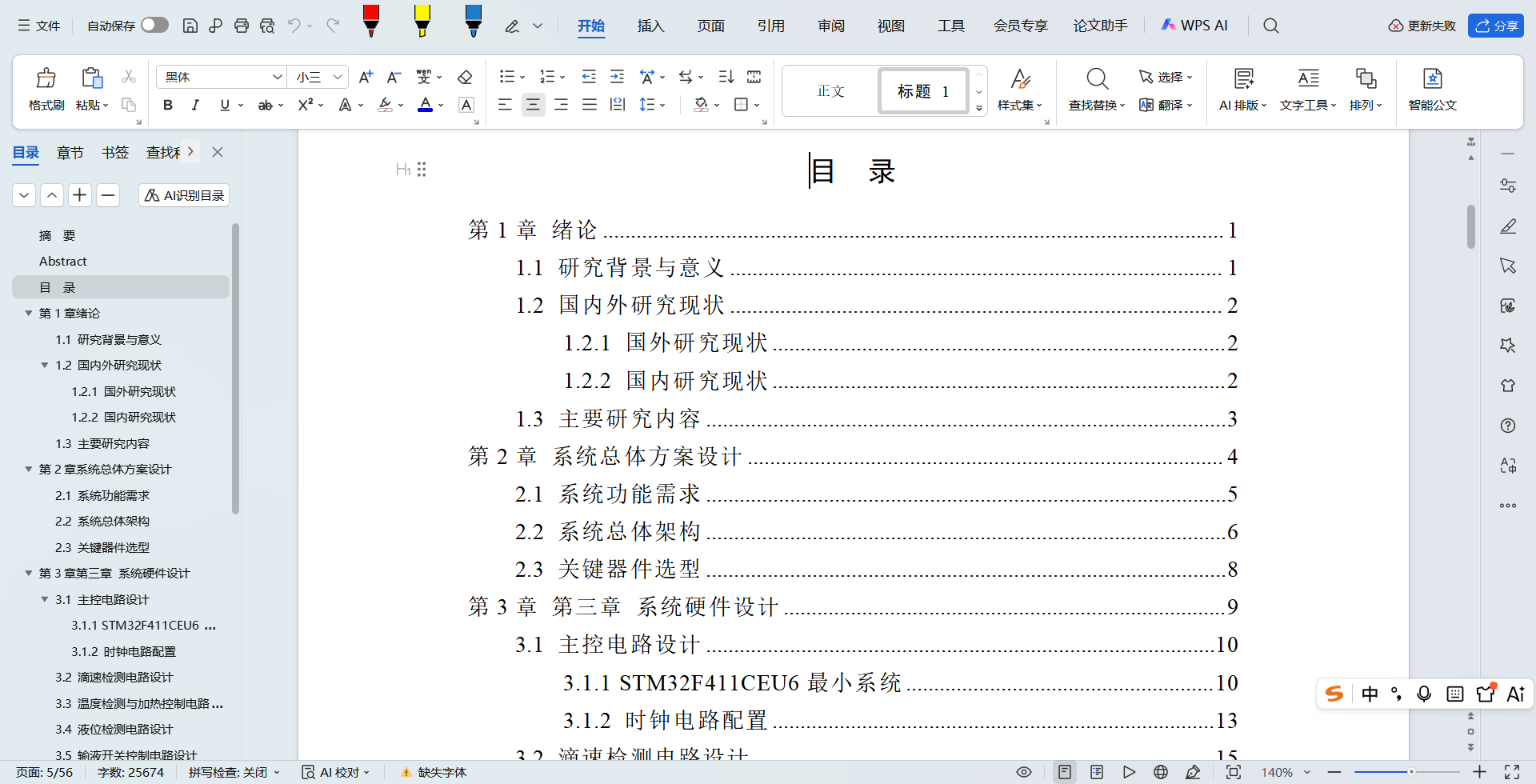1536x784 pixels.
Task: Select the blue highlighter pen
Action: coord(474,21)
